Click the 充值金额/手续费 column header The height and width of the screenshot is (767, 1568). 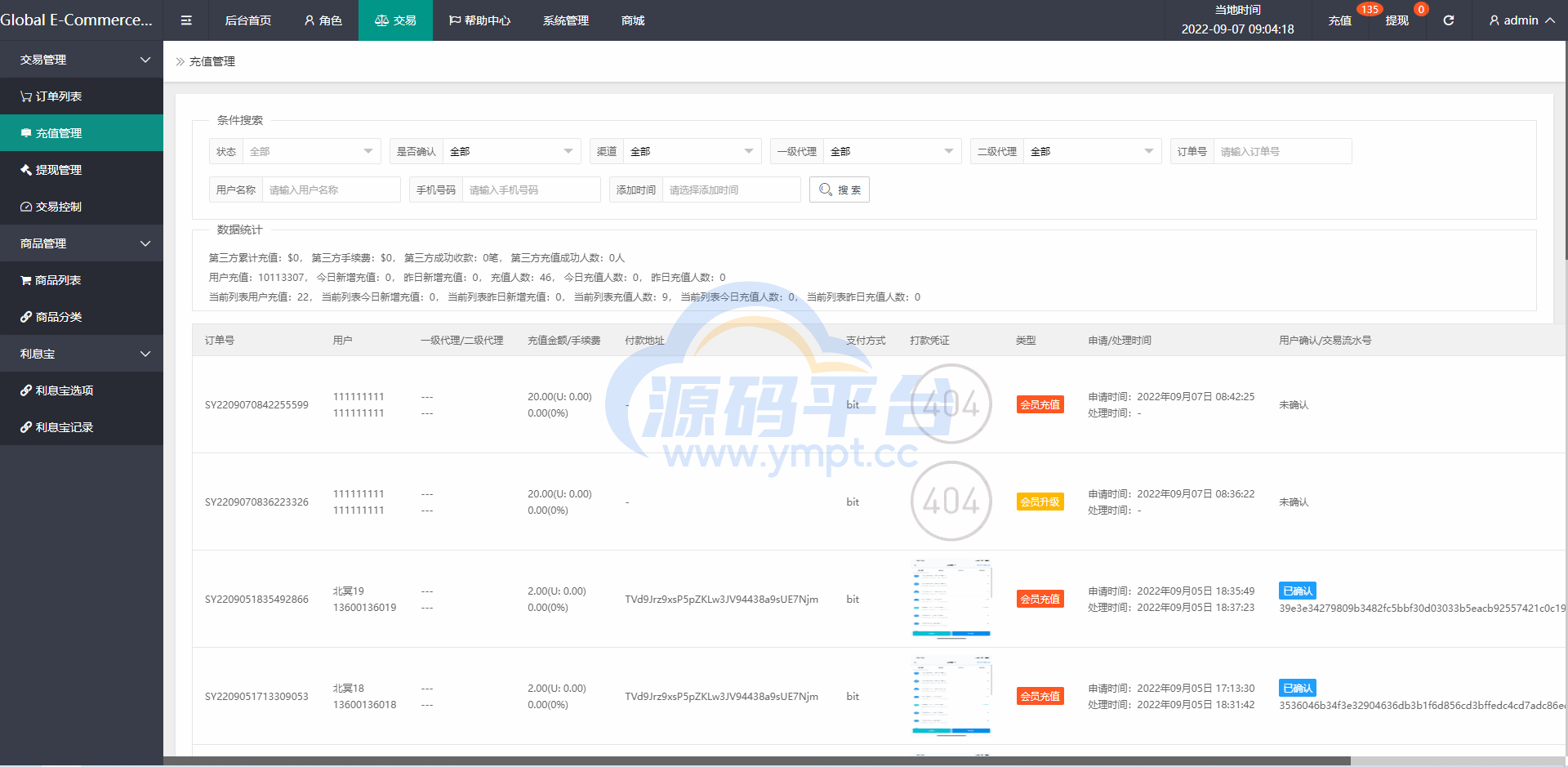[x=563, y=340]
